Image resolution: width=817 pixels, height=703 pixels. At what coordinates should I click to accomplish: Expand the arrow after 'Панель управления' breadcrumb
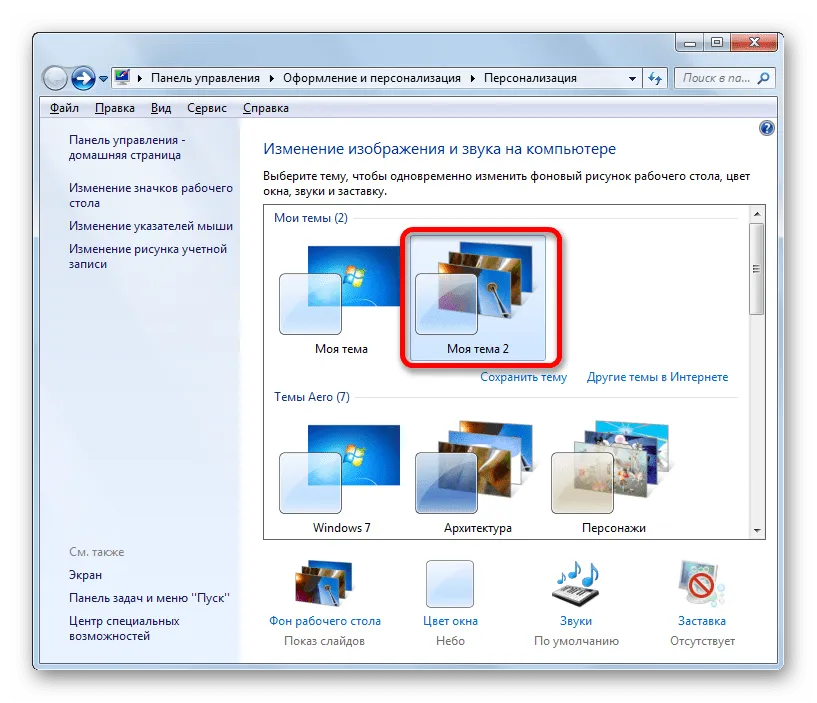(271, 79)
